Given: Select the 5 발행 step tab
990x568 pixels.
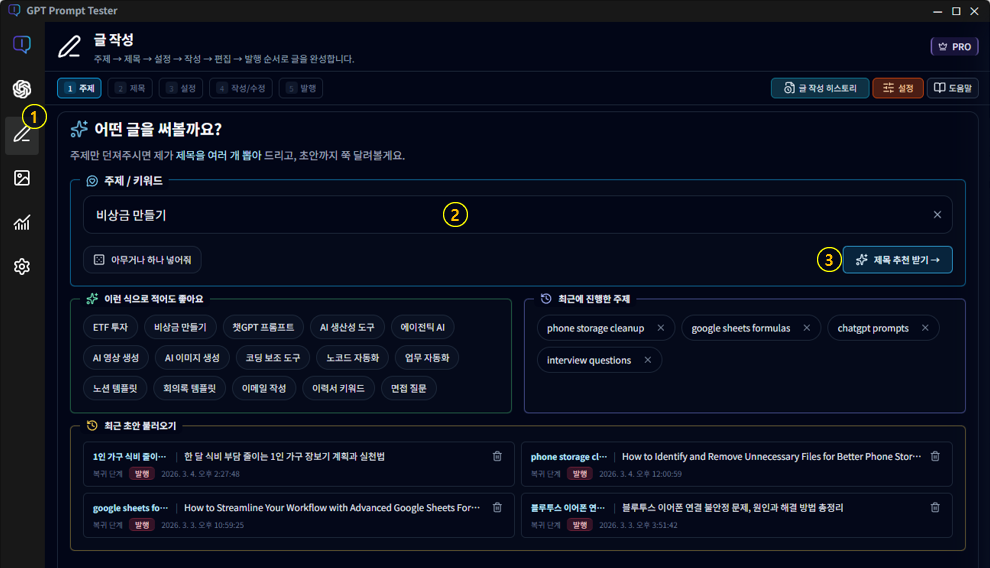Looking at the screenshot, I should [301, 88].
